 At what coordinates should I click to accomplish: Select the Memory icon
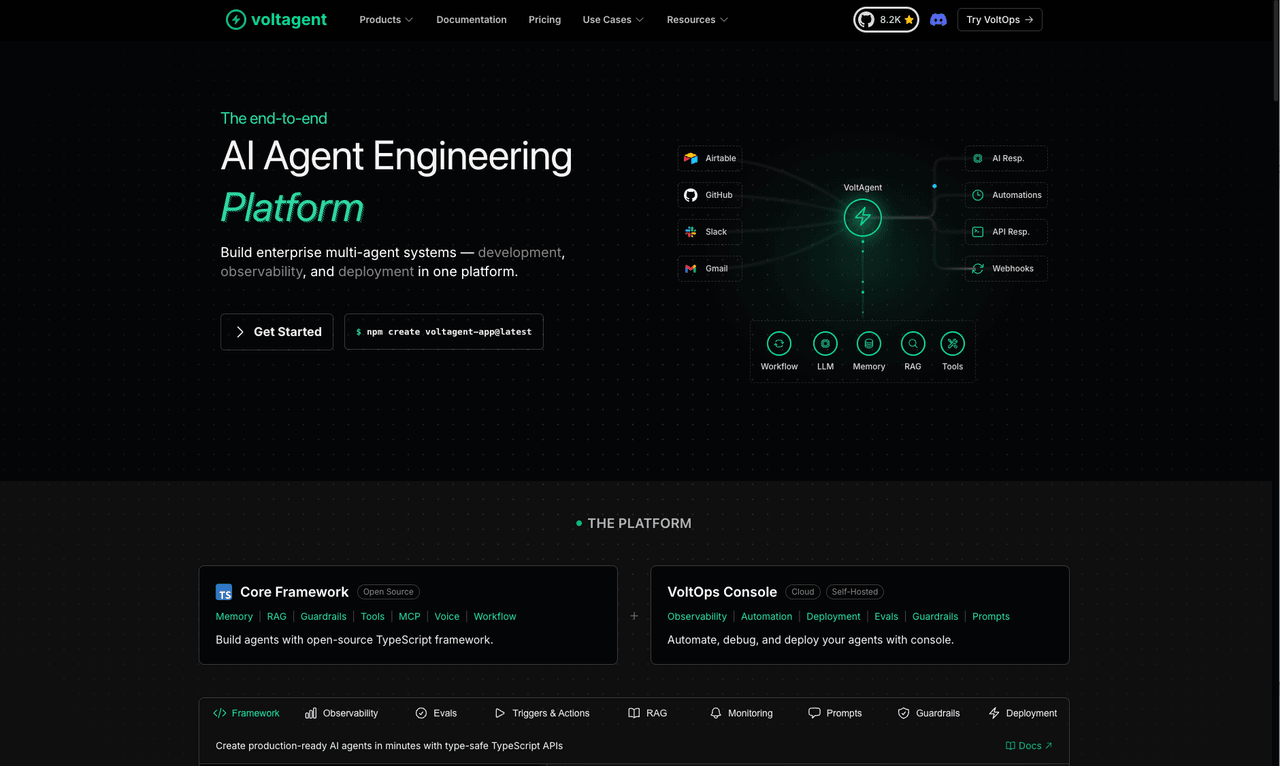click(x=868, y=343)
